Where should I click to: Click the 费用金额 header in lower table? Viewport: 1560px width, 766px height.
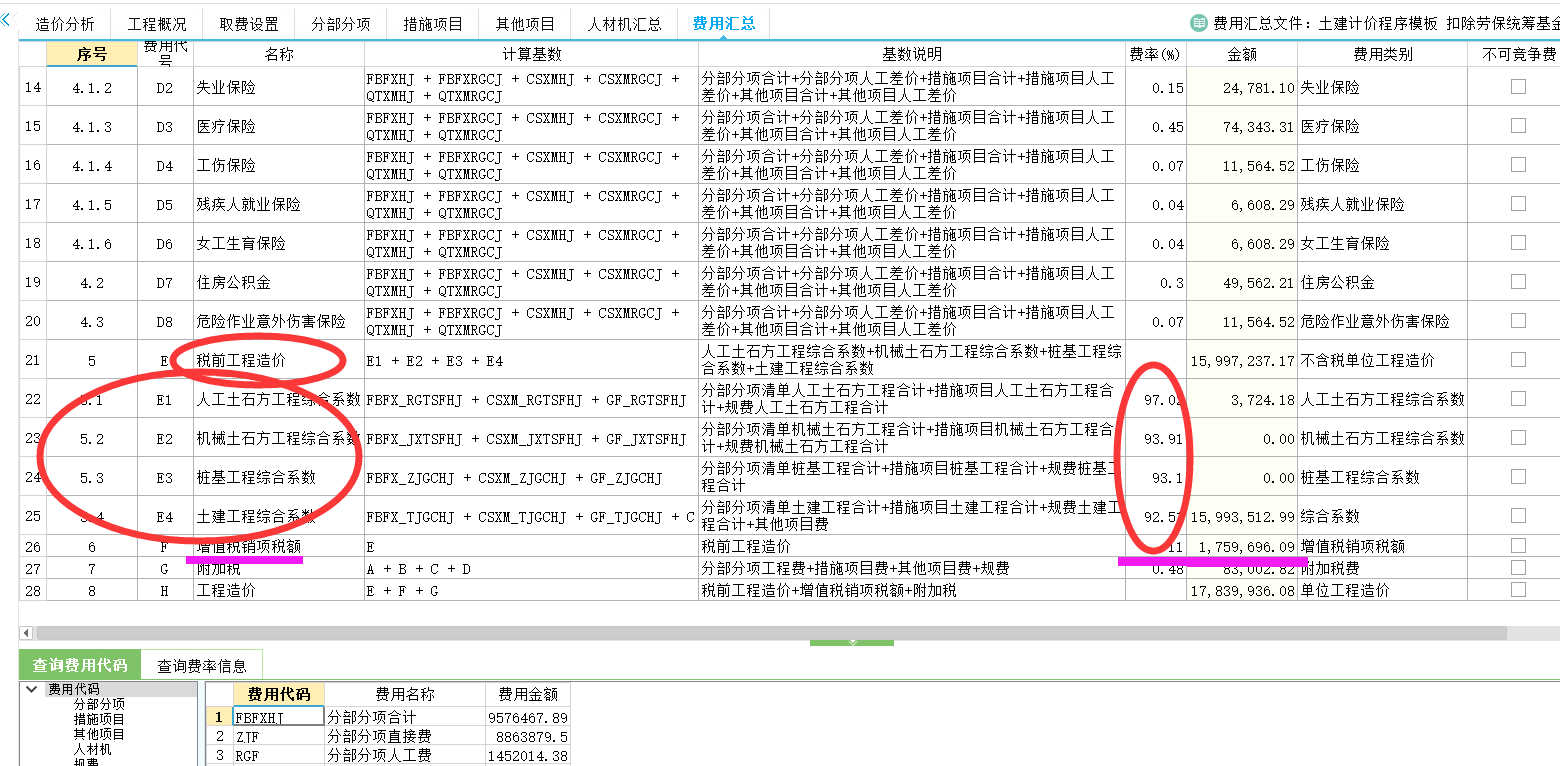(528, 694)
